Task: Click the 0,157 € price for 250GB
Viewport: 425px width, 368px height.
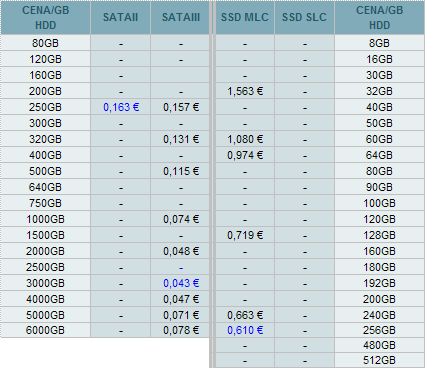Action: tap(181, 107)
